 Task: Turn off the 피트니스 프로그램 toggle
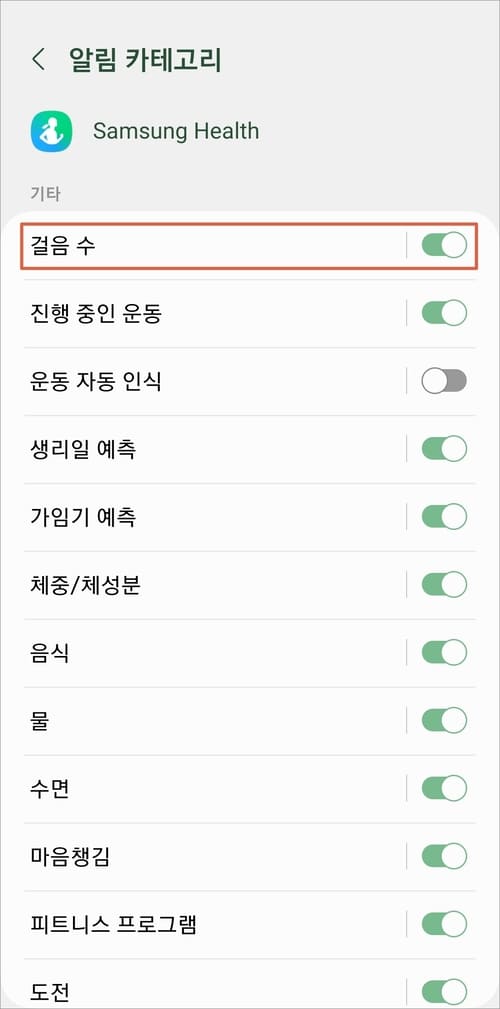444,924
